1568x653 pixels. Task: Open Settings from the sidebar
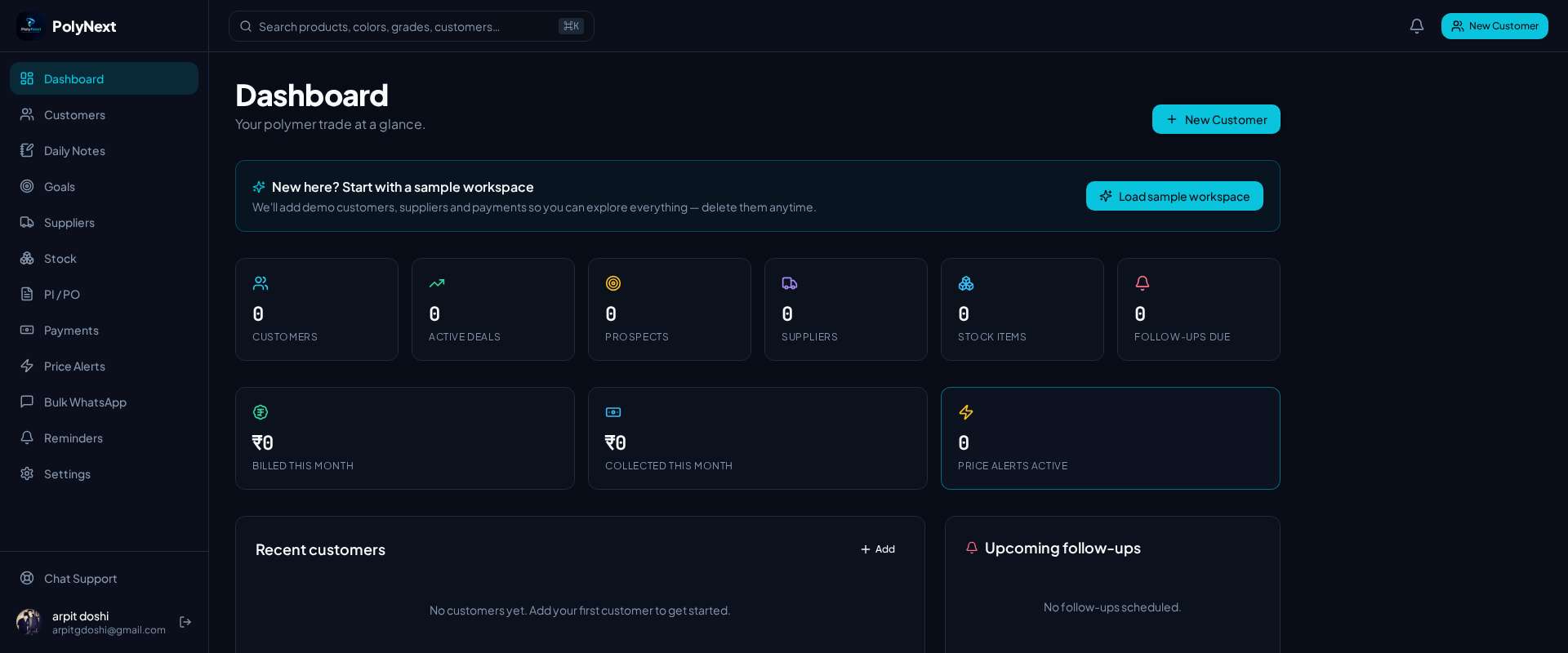(104, 473)
